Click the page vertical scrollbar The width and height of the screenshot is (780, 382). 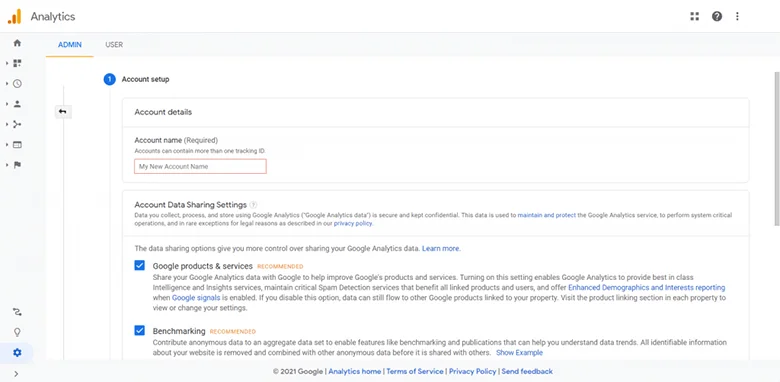coord(777,149)
